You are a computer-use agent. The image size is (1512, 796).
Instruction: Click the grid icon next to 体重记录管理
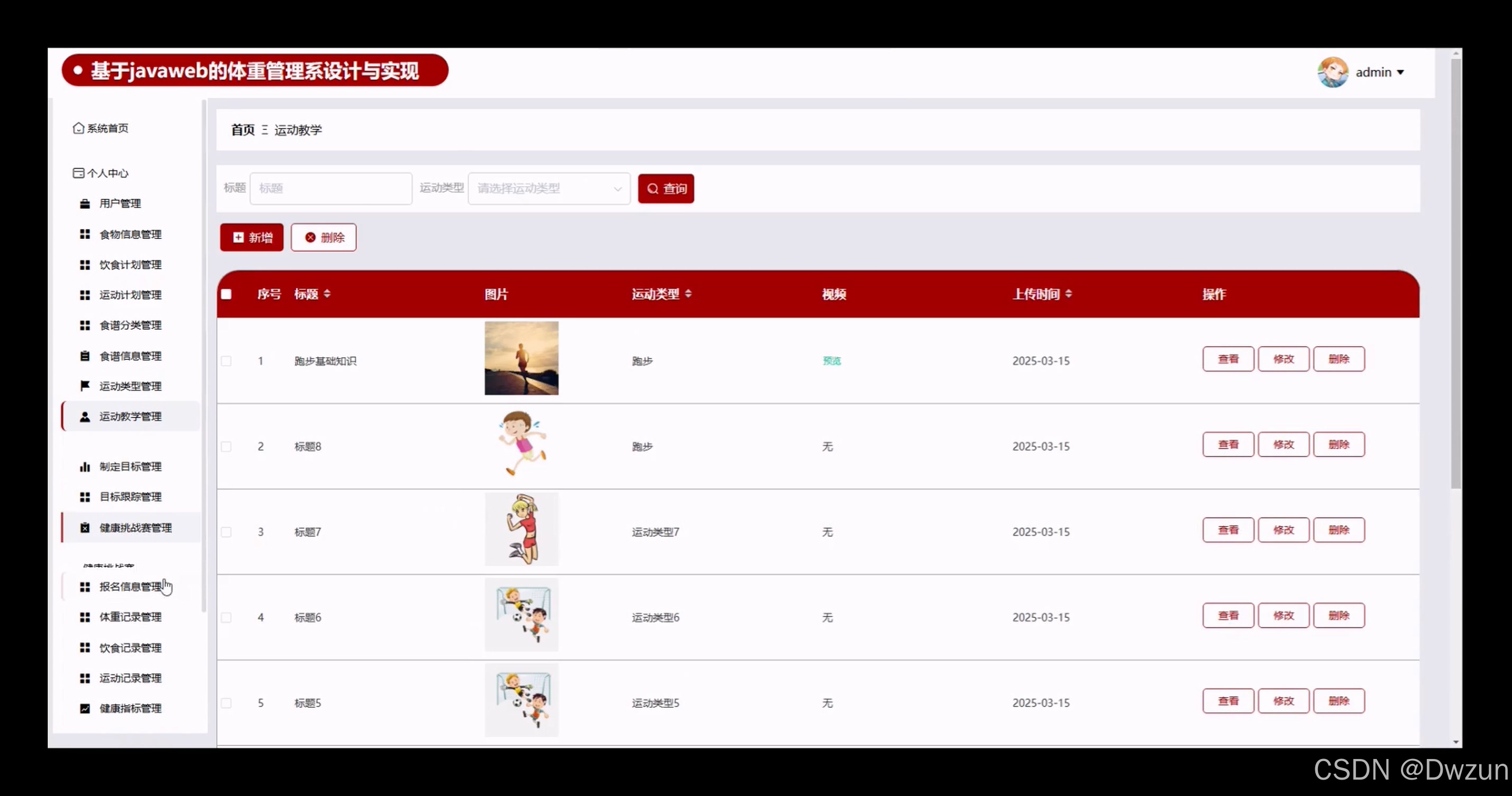click(85, 617)
